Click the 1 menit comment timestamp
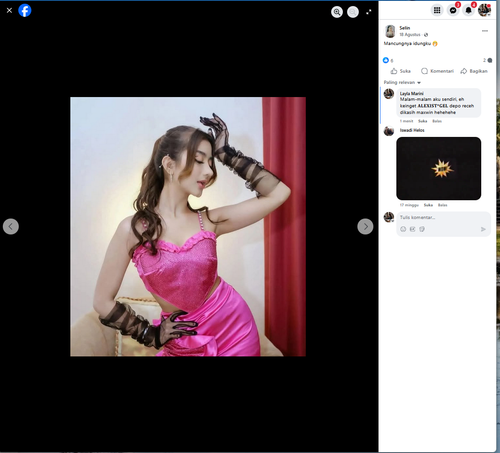This screenshot has height=453, width=500. (x=406, y=121)
